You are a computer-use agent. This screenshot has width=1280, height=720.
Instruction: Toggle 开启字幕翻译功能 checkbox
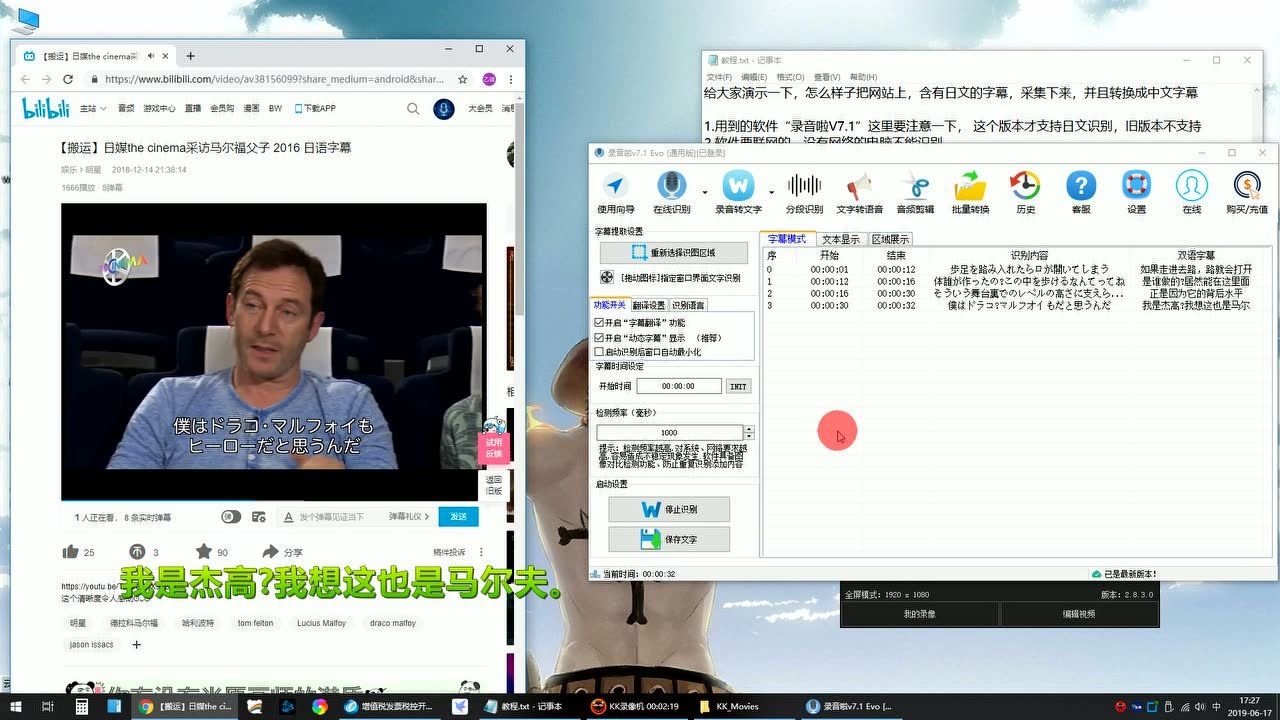599,323
